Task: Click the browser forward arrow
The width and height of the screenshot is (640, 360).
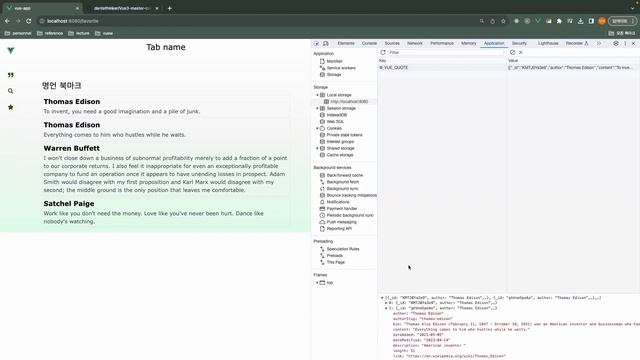Action: (18, 21)
